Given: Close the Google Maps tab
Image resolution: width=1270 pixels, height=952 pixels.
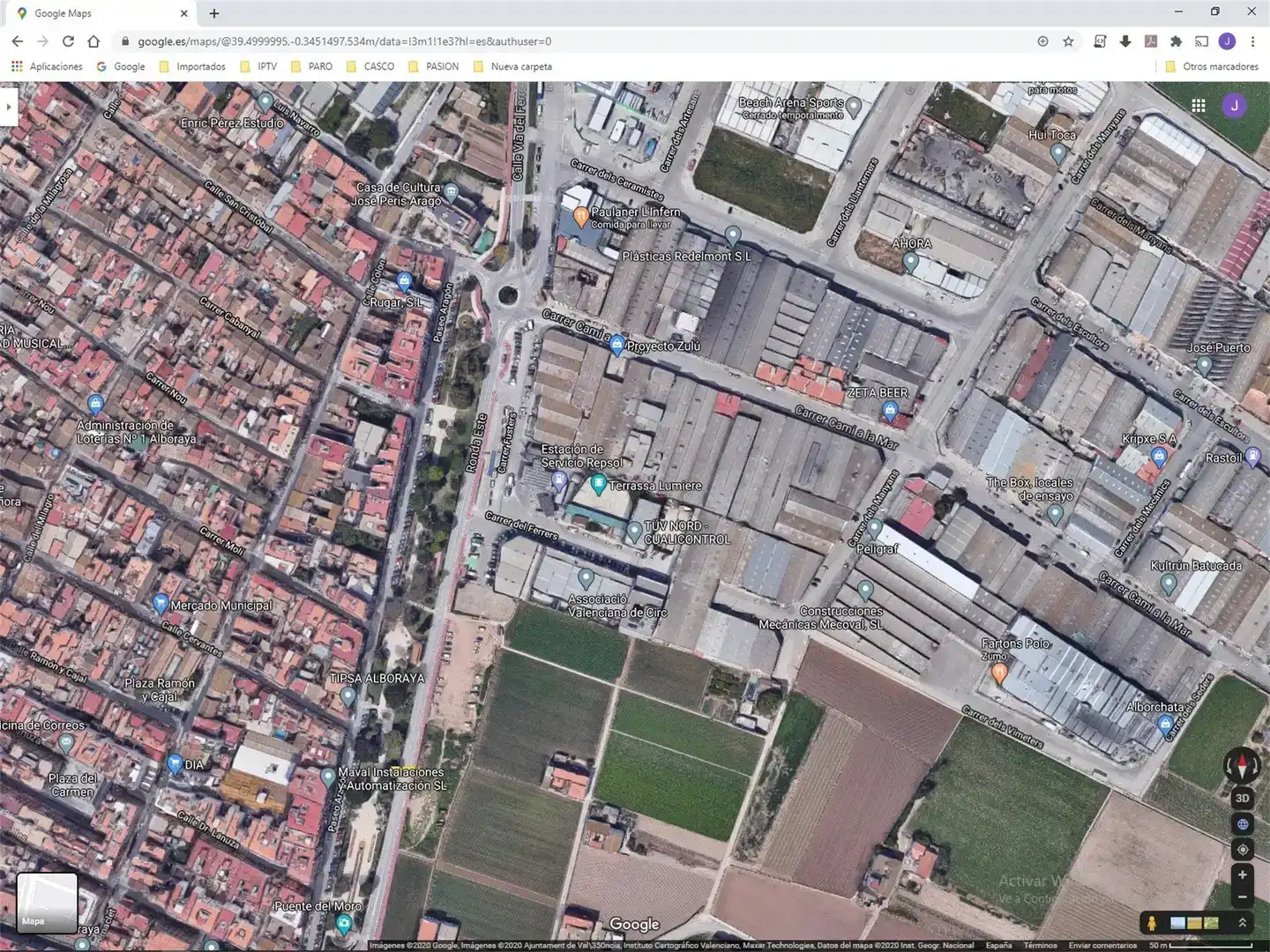Looking at the screenshot, I should click(183, 13).
